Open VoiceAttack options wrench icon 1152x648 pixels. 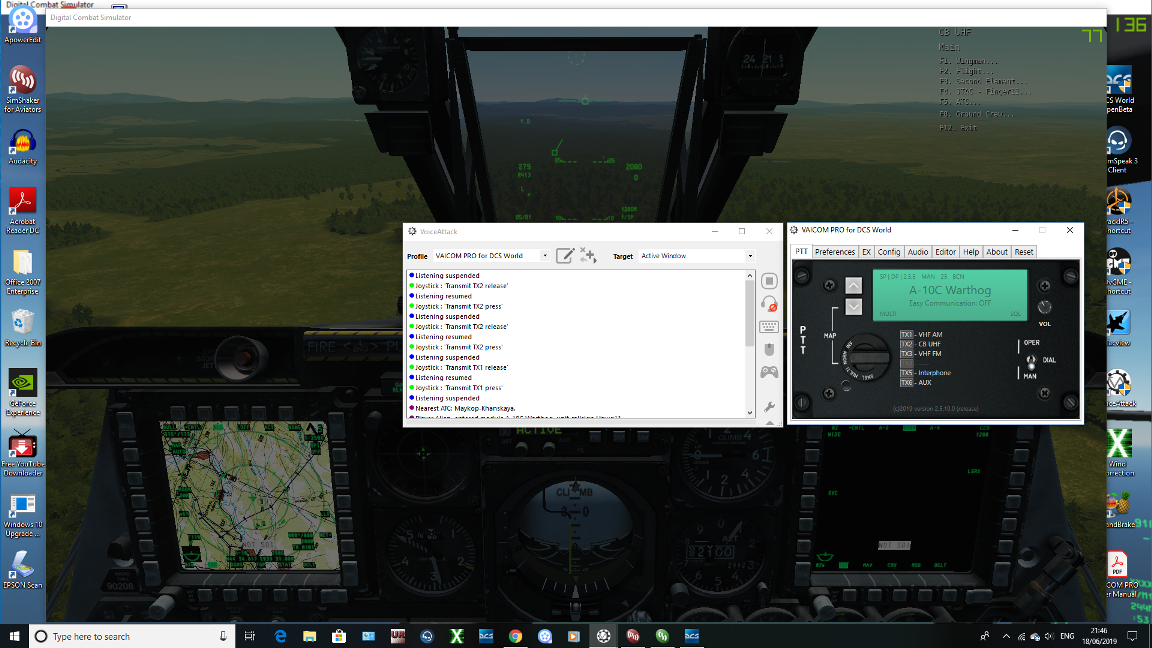769,406
